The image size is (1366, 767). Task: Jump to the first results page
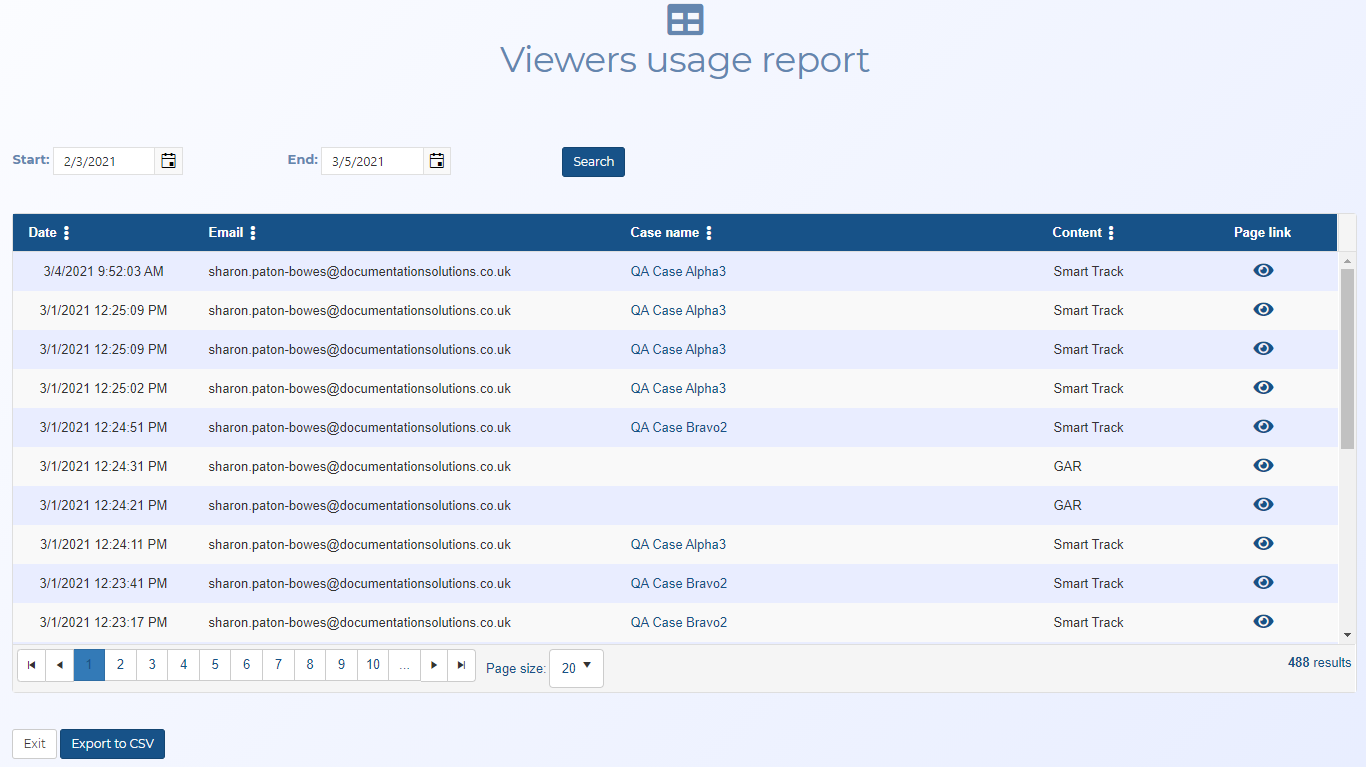32,665
